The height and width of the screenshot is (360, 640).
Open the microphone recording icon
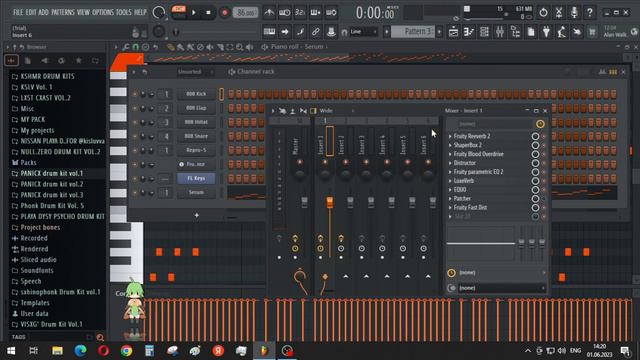[x=574, y=13]
